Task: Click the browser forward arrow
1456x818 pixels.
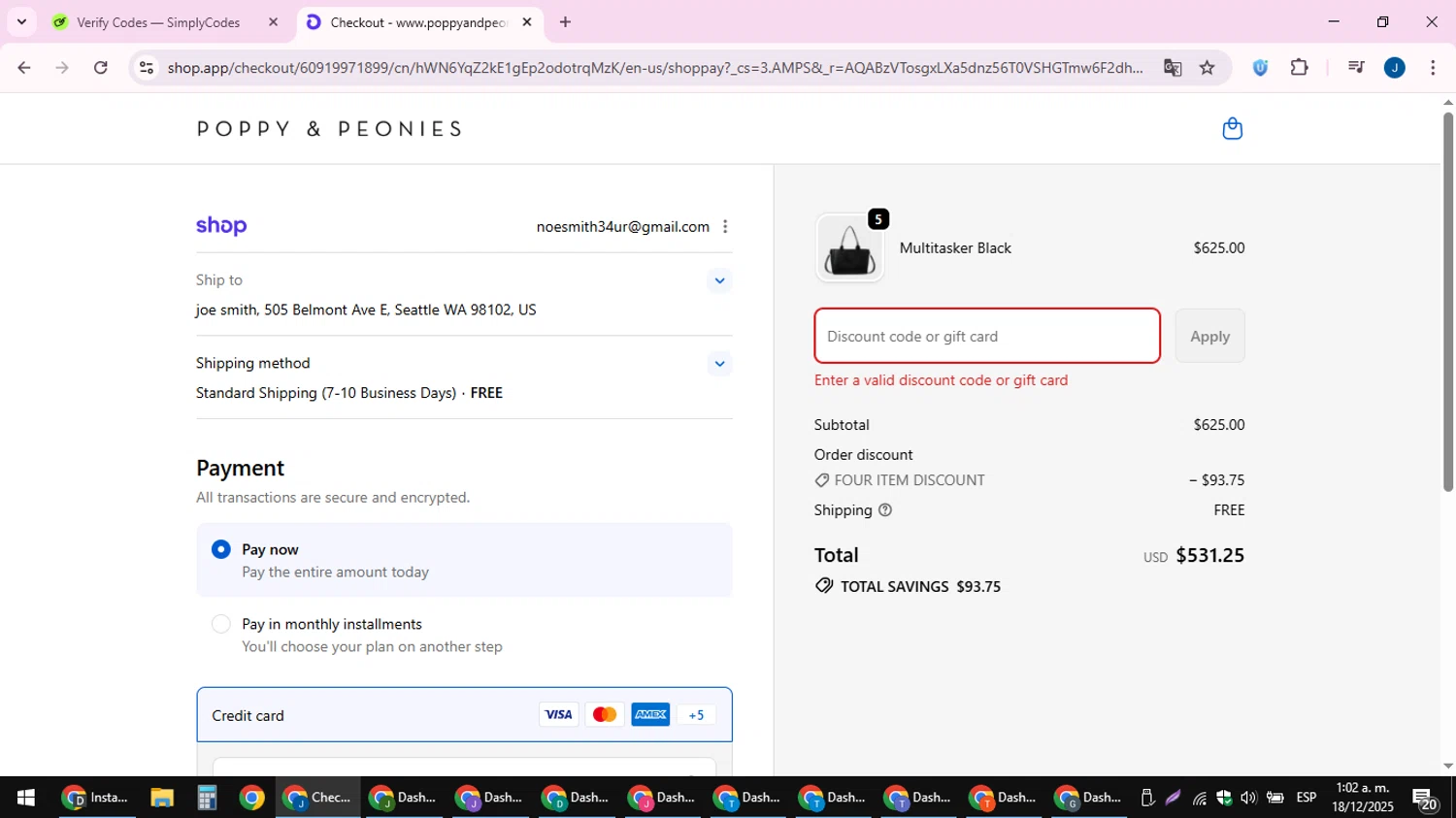Action: (x=62, y=68)
